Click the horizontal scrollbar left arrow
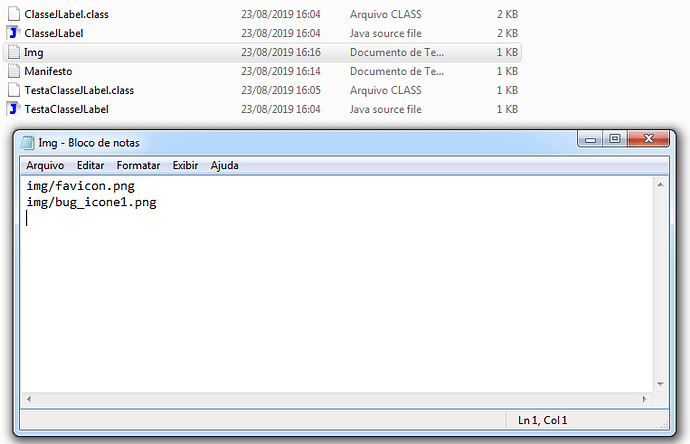Image resolution: width=690 pixels, height=444 pixels. coord(29,399)
